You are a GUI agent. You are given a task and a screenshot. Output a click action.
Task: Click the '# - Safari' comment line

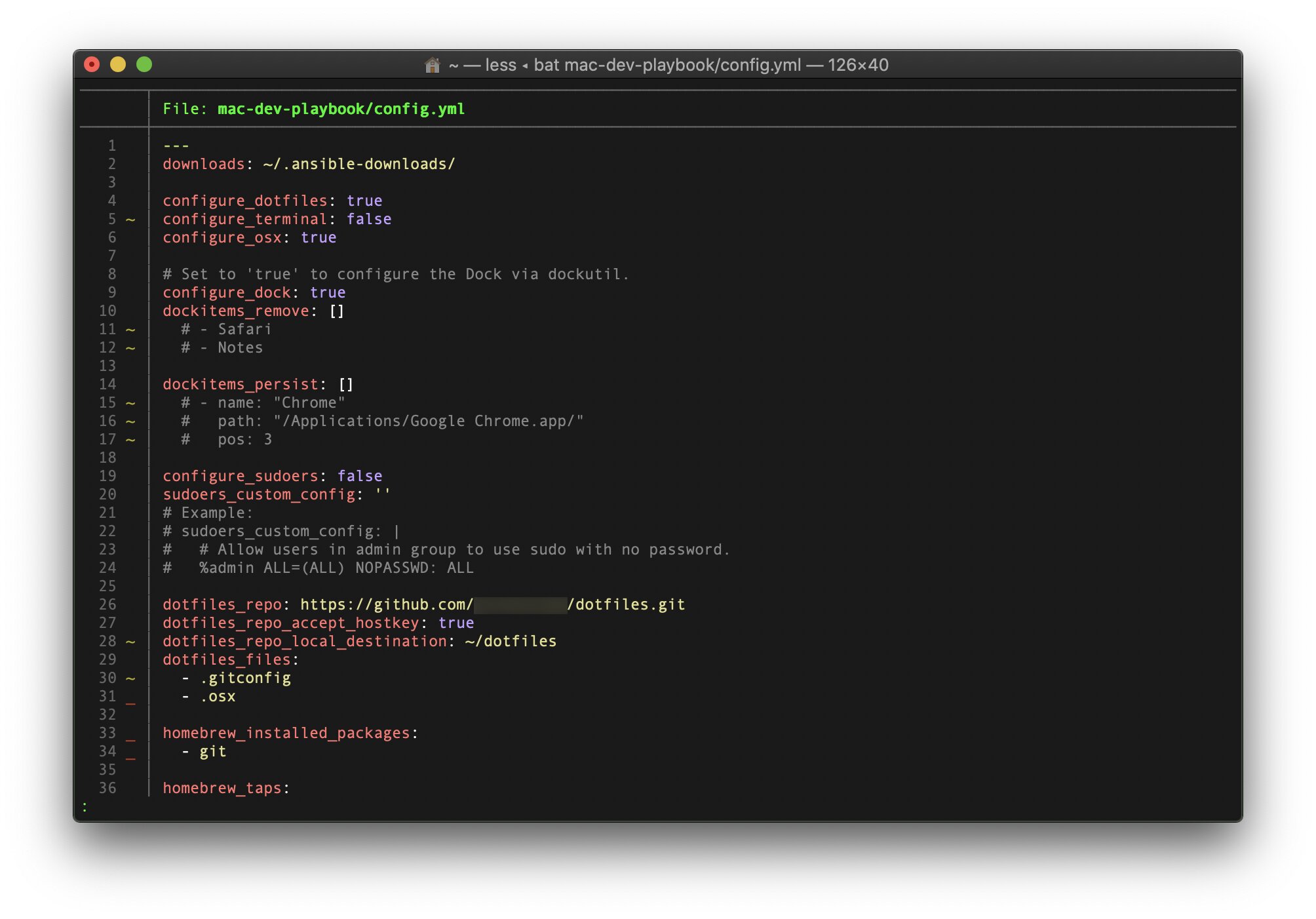(226, 329)
